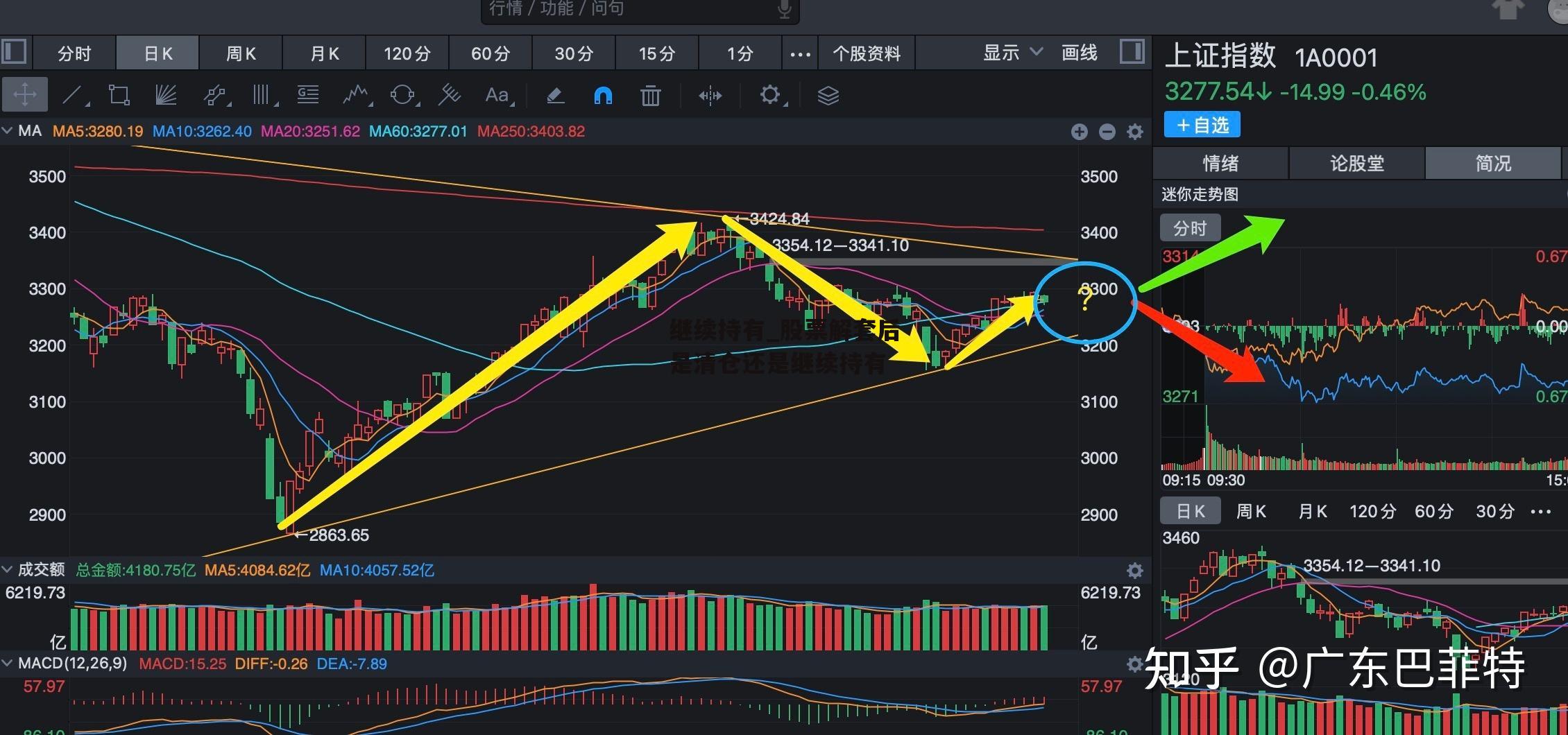Open the 情绪 sentiment tab
The image size is (1568, 735).
pyautogui.click(x=1220, y=164)
